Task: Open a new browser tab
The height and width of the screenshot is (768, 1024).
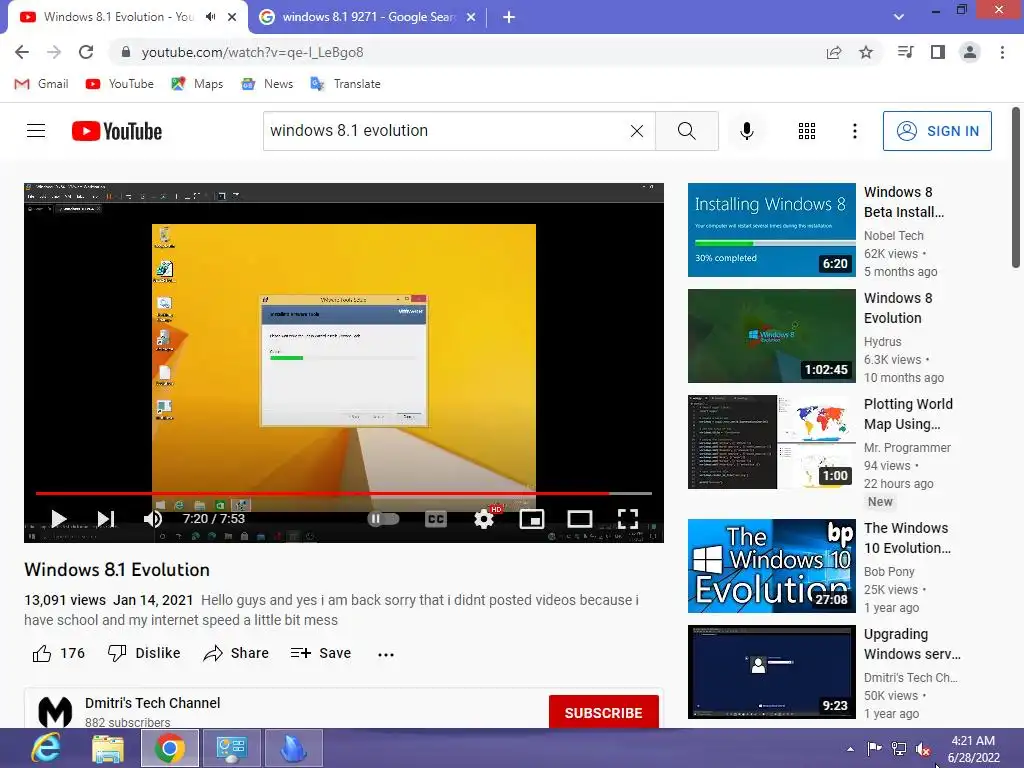Action: [x=509, y=17]
